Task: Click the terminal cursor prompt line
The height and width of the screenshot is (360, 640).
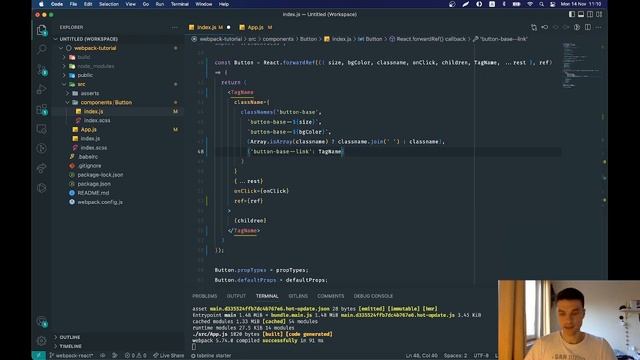Action: pos(194,347)
